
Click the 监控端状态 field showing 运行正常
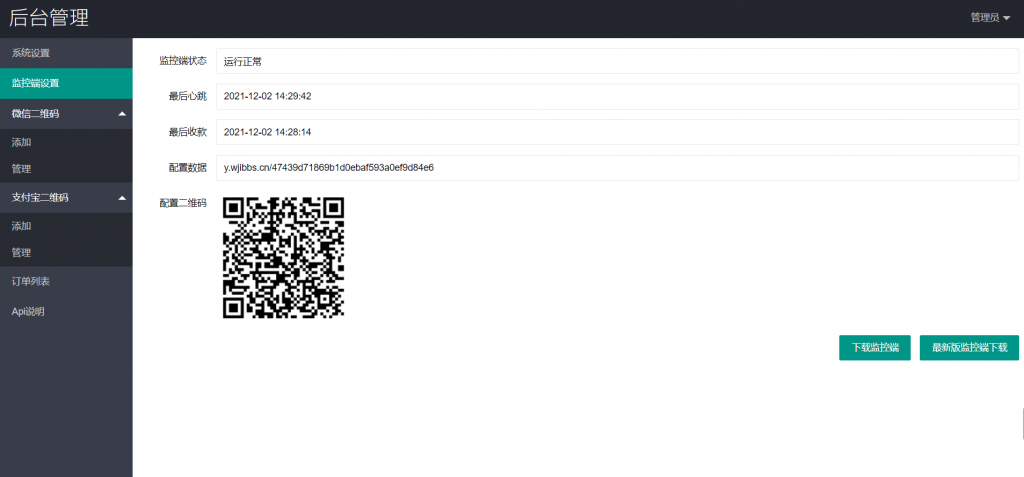[617, 61]
